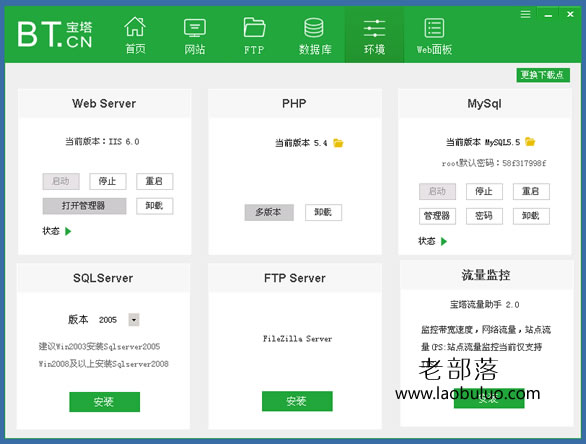Open the hamburger menu icon in title bar
Image resolution: width=586 pixels, height=444 pixels.
pos(525,15)
